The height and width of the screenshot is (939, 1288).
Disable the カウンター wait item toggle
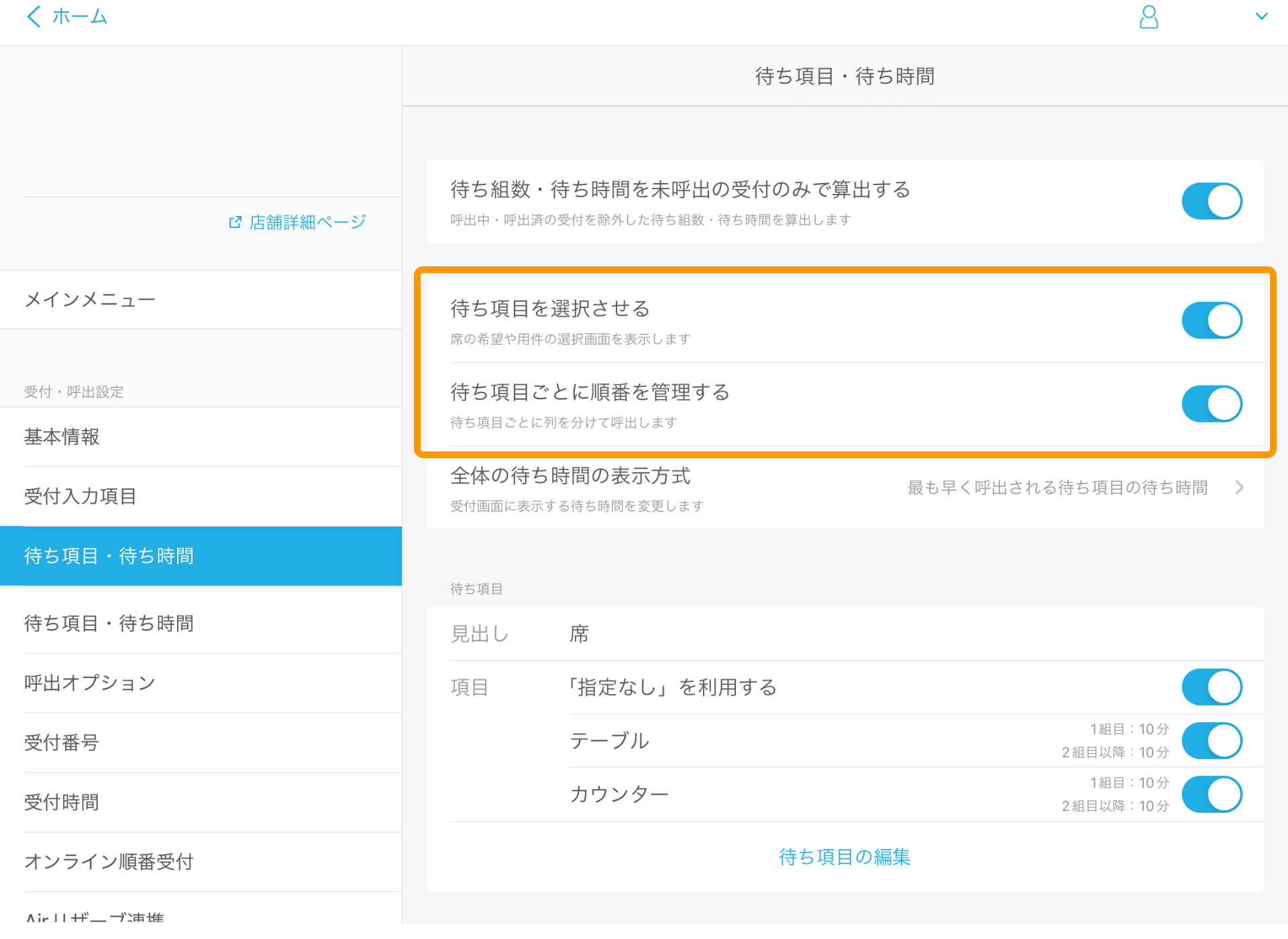[1212, 794]
